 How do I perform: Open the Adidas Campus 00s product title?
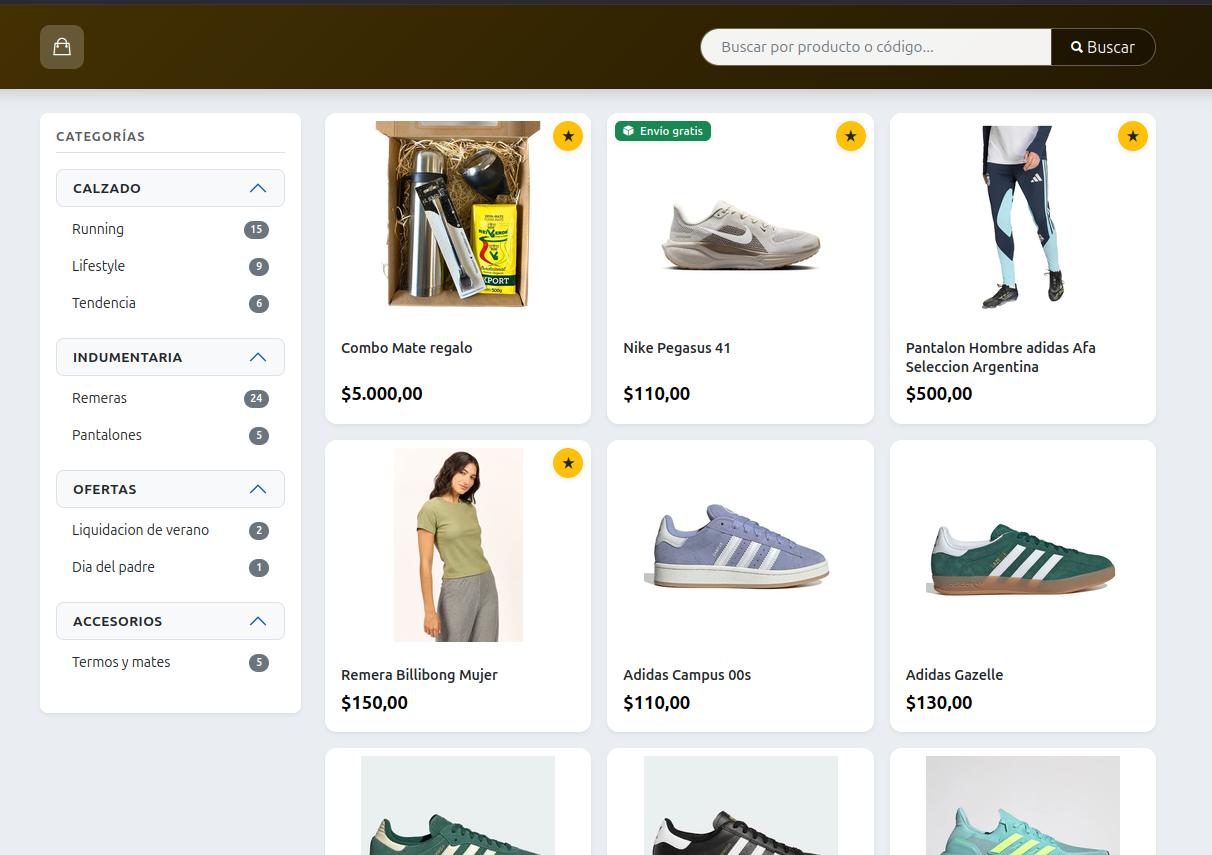(x=687, y=675)
